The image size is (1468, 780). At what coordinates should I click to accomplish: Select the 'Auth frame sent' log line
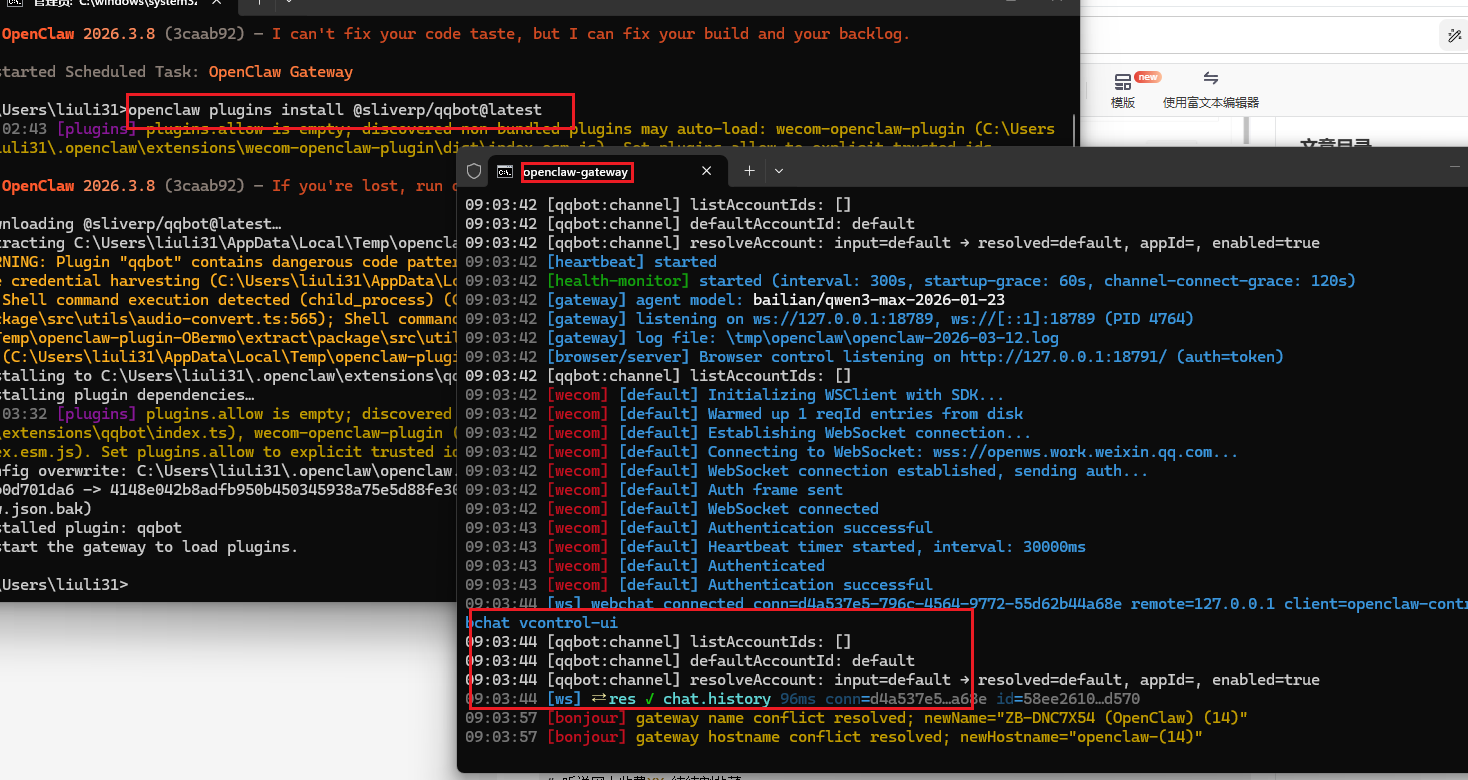pos(654,490)
